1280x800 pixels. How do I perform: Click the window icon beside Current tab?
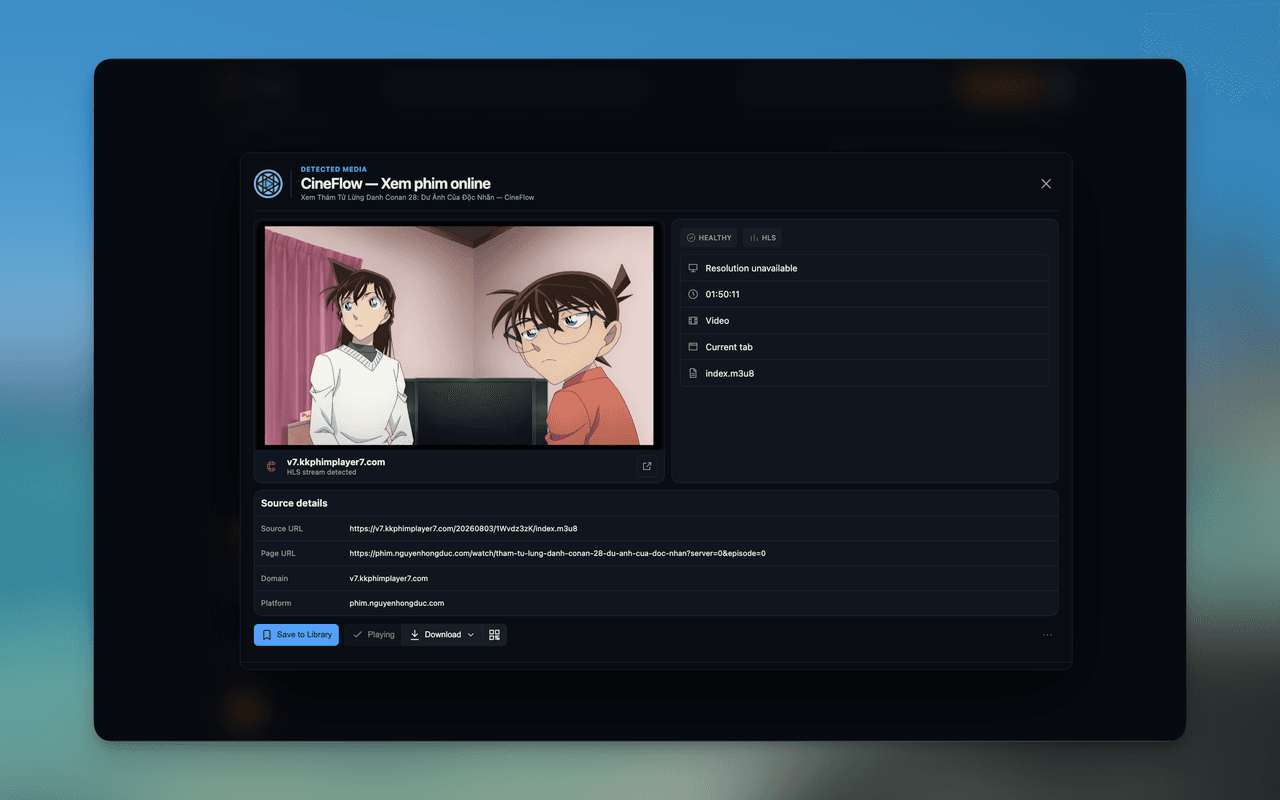(x=692, y=347)
